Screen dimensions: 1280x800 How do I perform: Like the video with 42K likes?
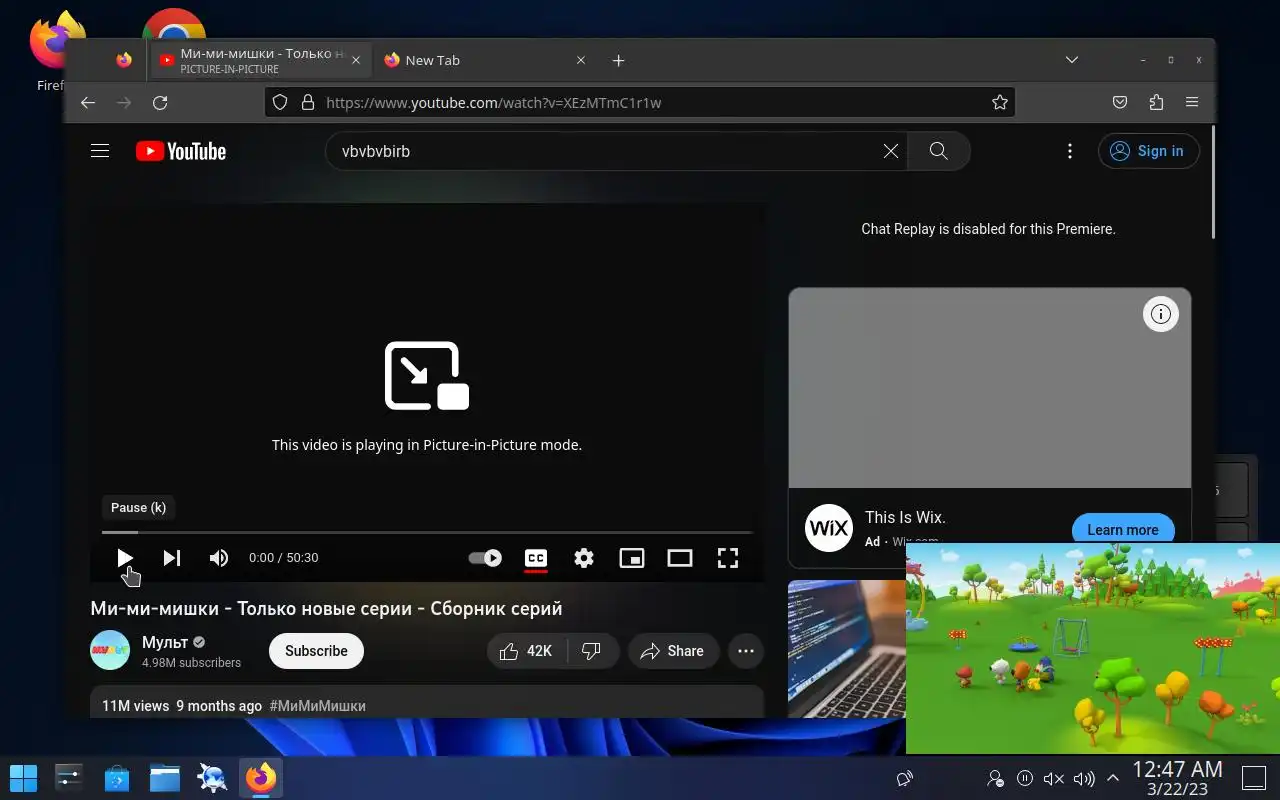[x=527, y=651]
